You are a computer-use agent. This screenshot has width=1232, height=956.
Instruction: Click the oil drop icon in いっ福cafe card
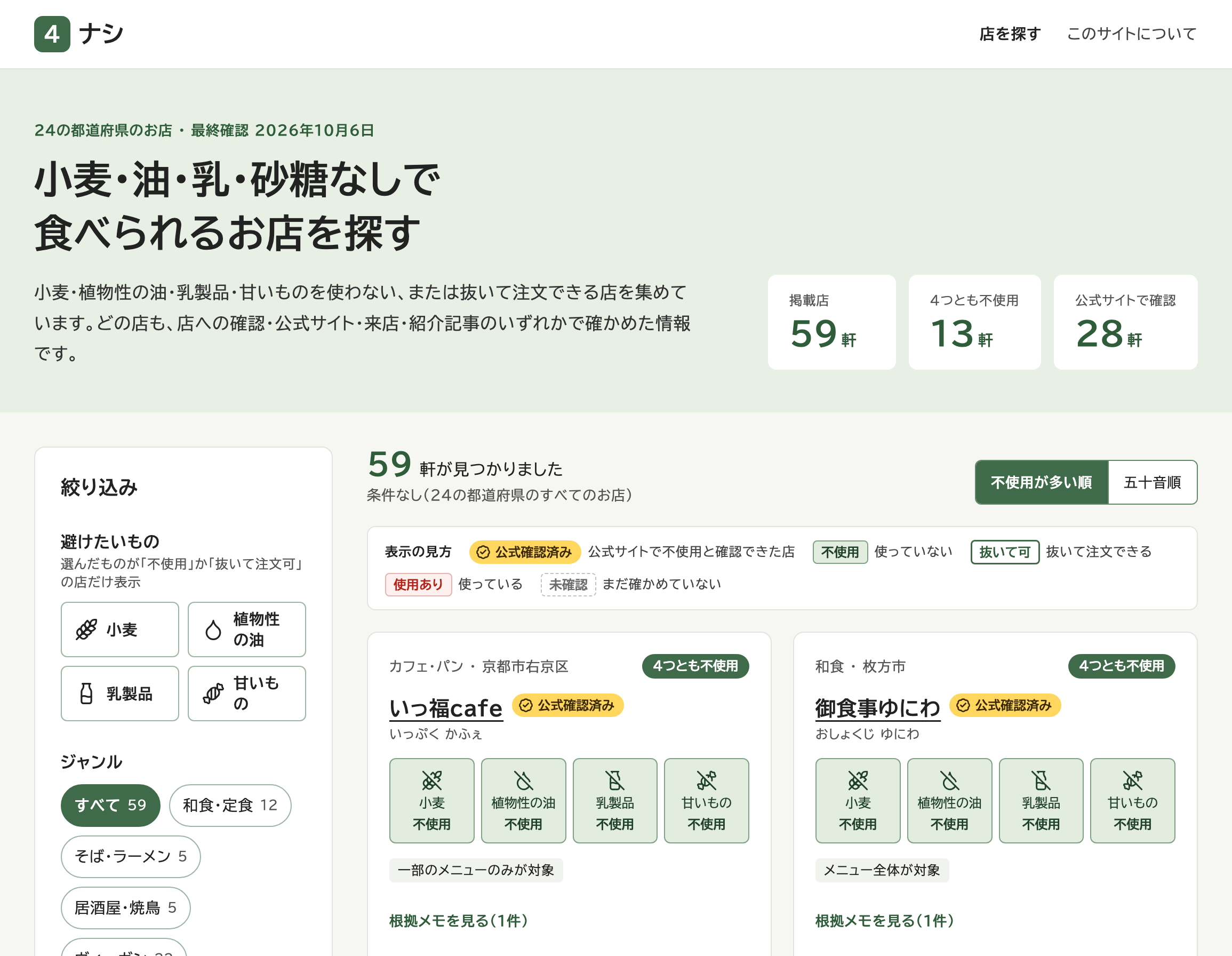coord(524,781)
